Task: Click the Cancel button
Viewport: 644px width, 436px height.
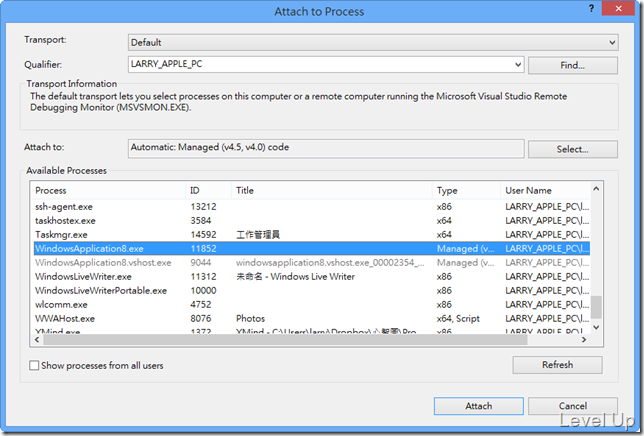Action: click(x=573, y=406)
